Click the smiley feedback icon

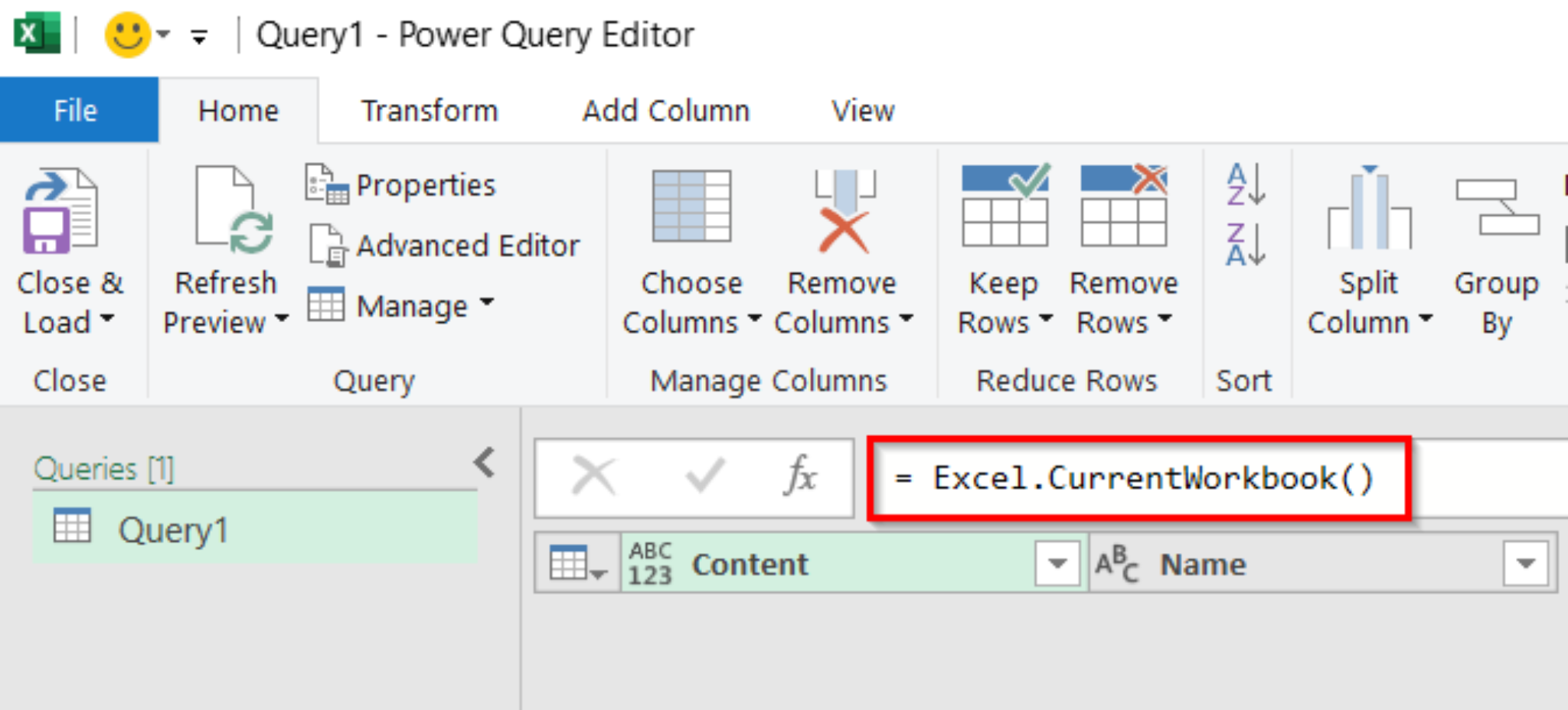pos(127,34)
